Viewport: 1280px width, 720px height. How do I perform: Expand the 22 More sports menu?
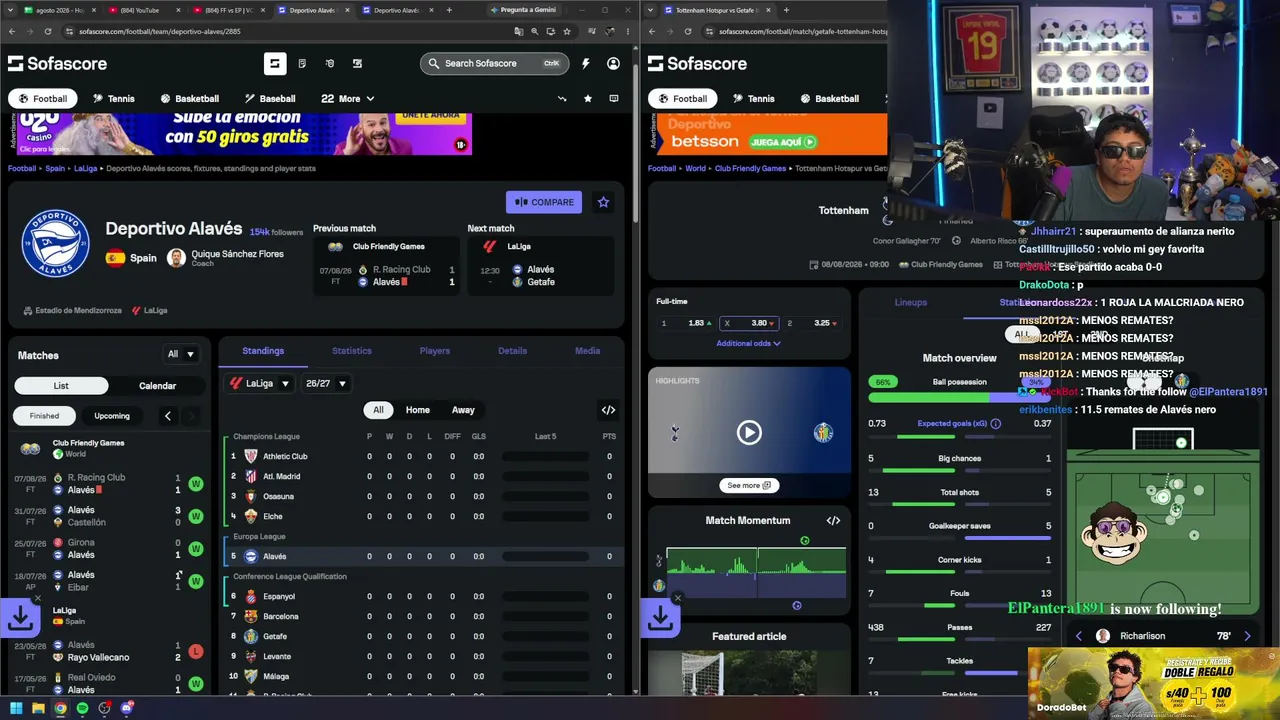click(347, 99)
